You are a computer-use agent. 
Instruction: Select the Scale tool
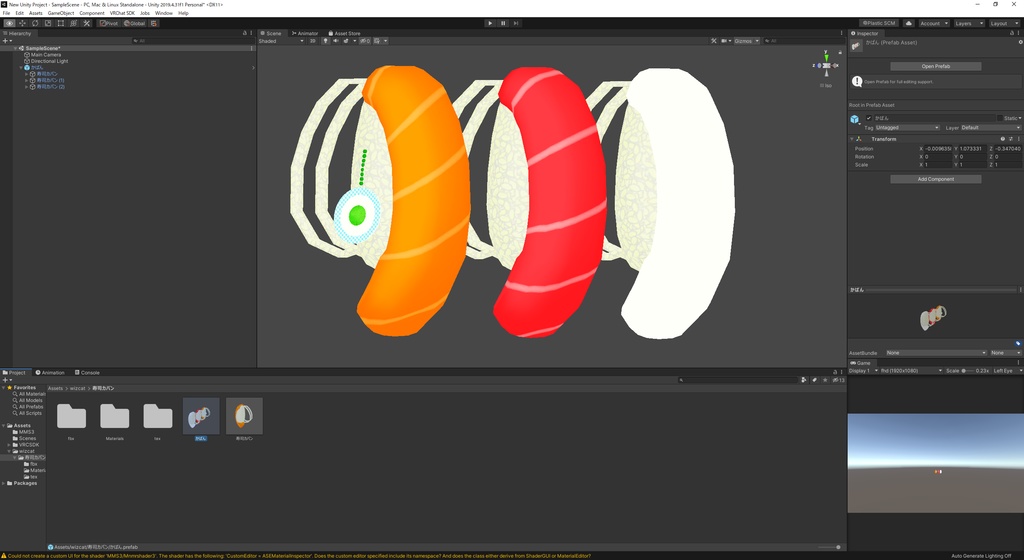tap(48, 23)
